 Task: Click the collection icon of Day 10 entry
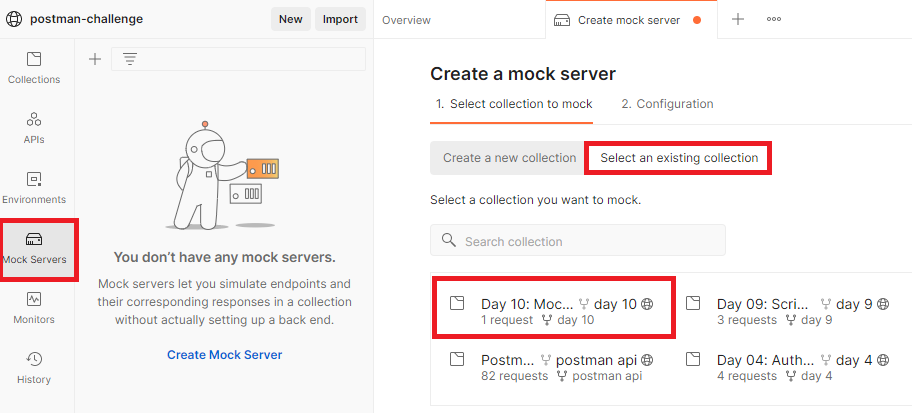[x=457, y=303]
